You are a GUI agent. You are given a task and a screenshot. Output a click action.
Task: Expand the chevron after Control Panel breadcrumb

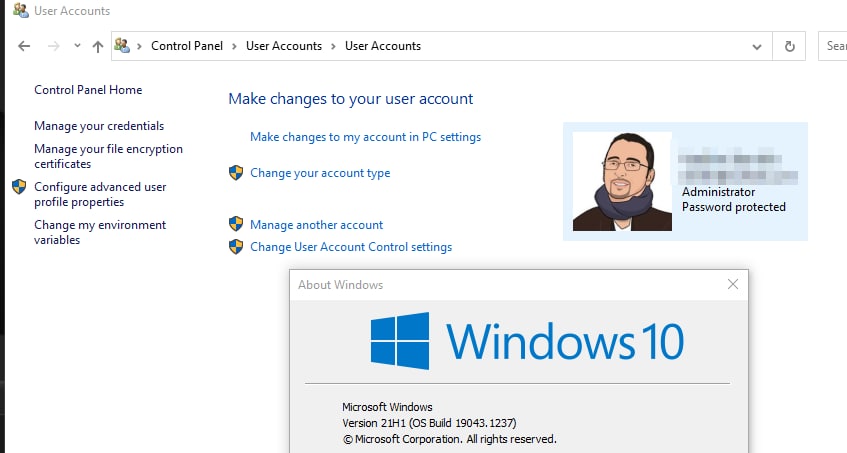(234, 46)
